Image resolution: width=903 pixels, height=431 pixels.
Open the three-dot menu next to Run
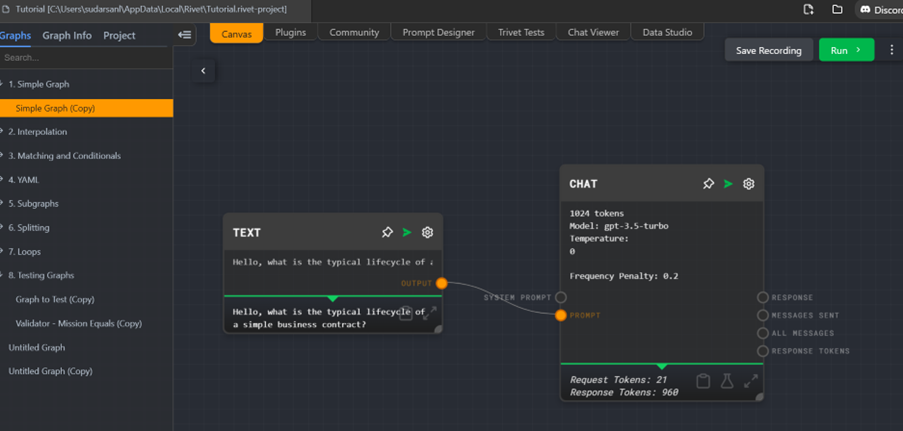point(891,50)
